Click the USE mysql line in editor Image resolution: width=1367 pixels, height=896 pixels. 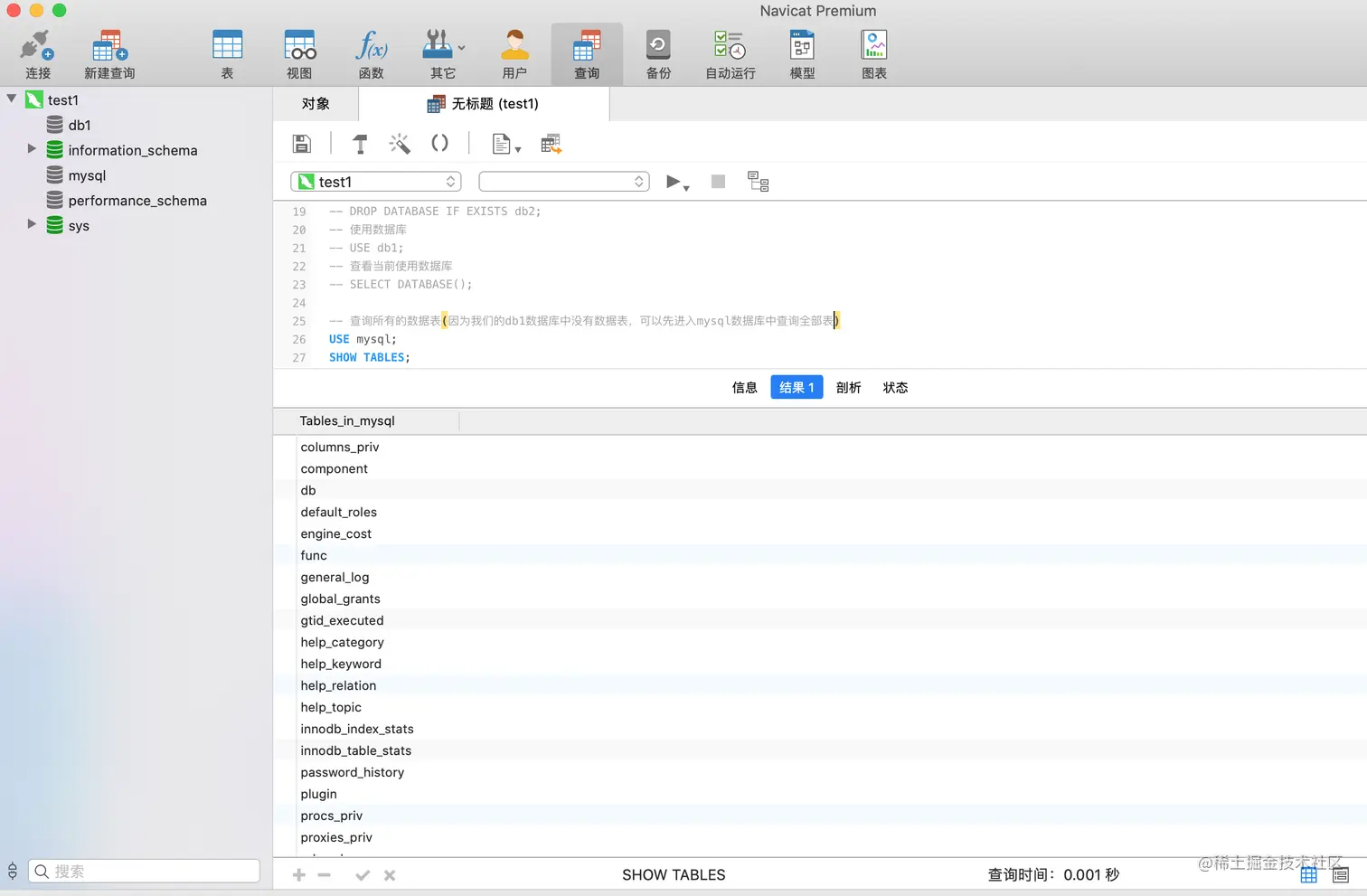[363, 339]
